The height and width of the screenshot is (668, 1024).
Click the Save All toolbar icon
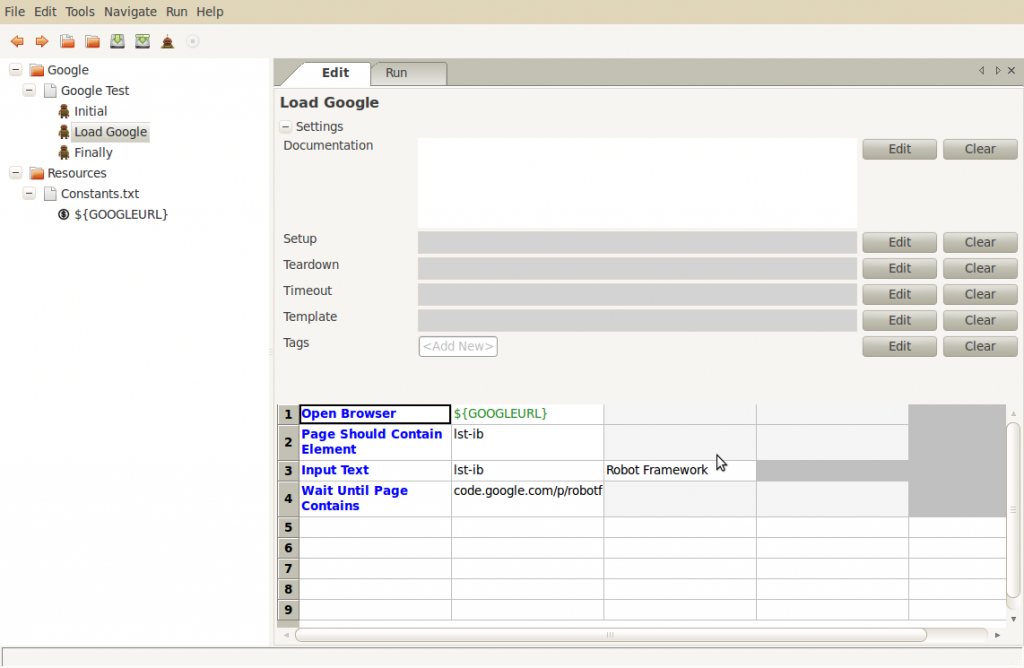(142, 41)
